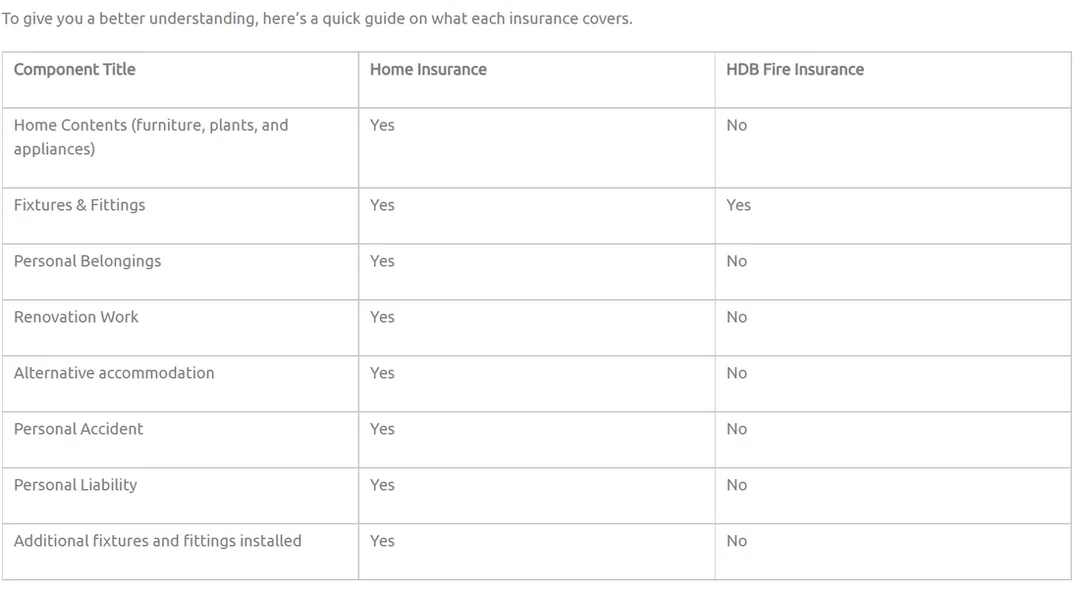Image resolution: width=1080 pixels, height=597 pixels.
Task: Click HDB Fire No for Home Contents
Action: [736, 125]
